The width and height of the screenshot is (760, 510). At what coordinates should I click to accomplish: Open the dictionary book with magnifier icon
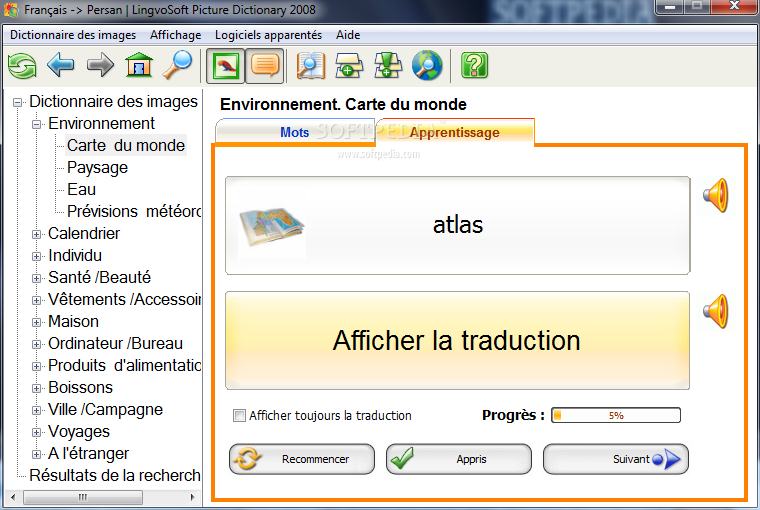[x=310, y=65]
